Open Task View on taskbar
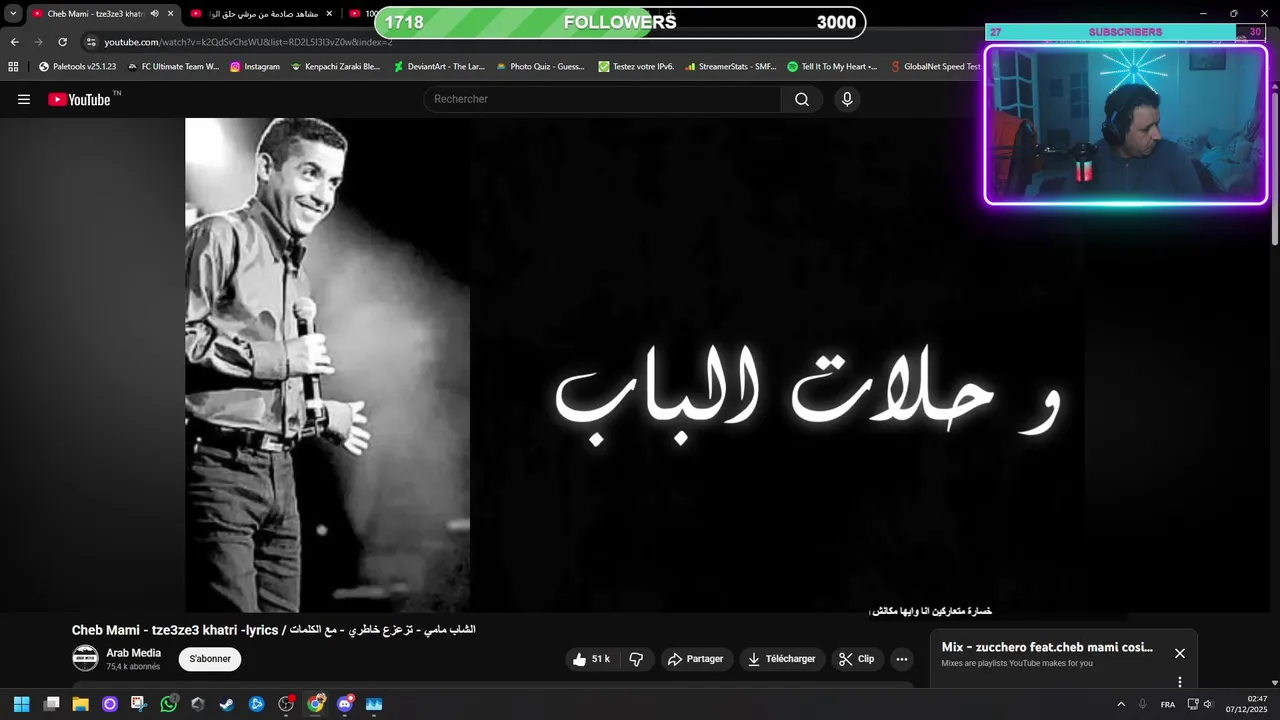1280x720 pixels. (x=51, y=704)
